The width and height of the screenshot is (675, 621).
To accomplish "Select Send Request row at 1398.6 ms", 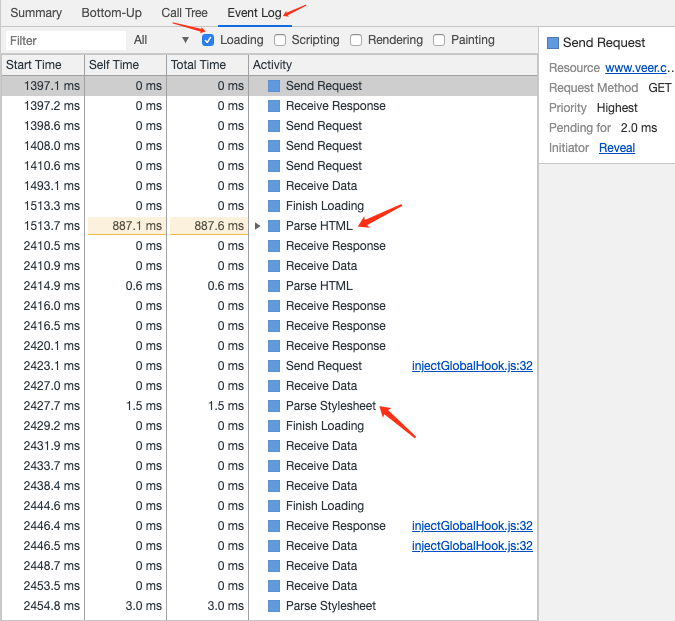I will 269,126.
